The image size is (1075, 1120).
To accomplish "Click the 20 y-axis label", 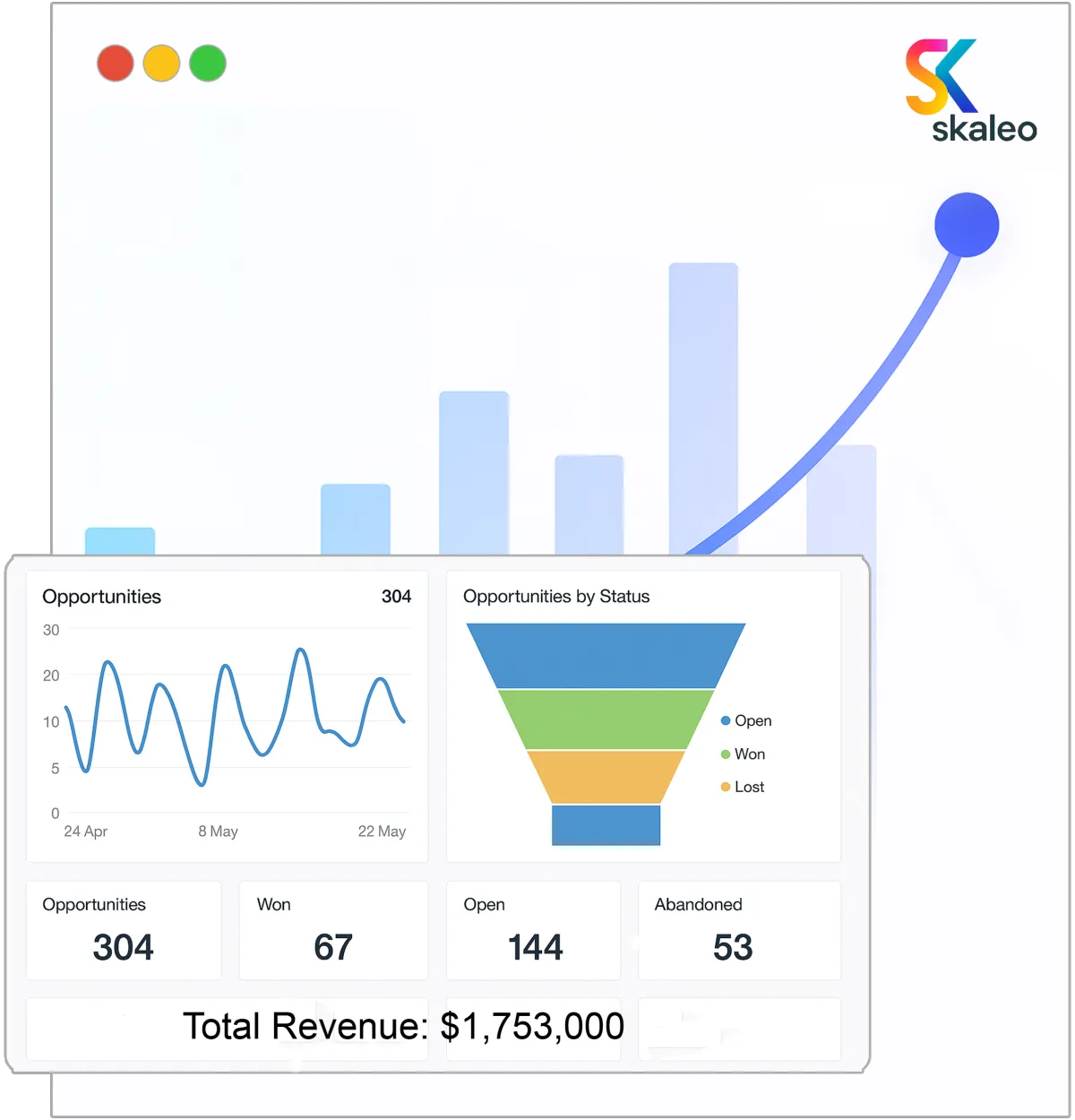I will [51, 676].
